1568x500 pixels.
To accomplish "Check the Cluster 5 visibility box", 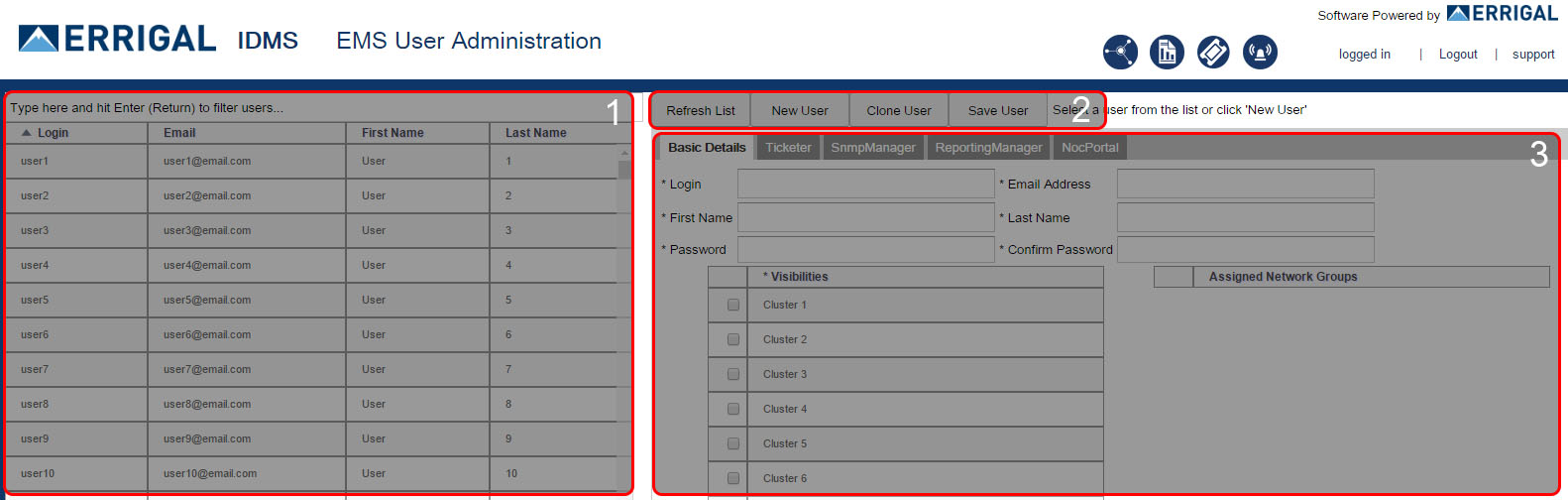I will click(x=733, y=444).
